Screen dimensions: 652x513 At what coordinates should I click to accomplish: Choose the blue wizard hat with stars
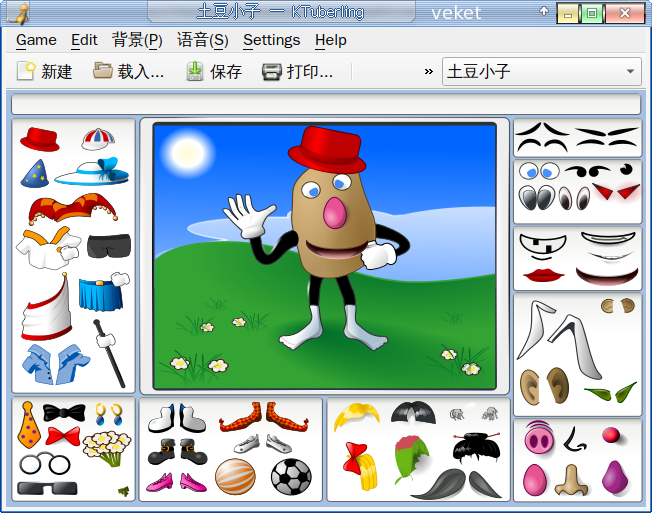click(35, 173)
